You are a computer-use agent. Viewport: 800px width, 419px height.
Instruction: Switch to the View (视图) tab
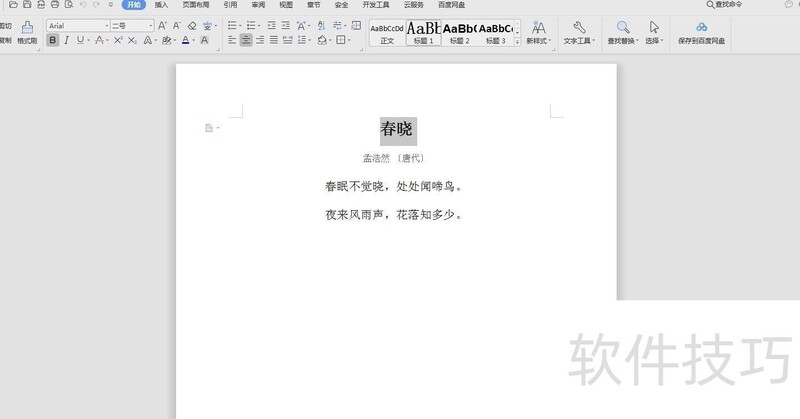286,5
